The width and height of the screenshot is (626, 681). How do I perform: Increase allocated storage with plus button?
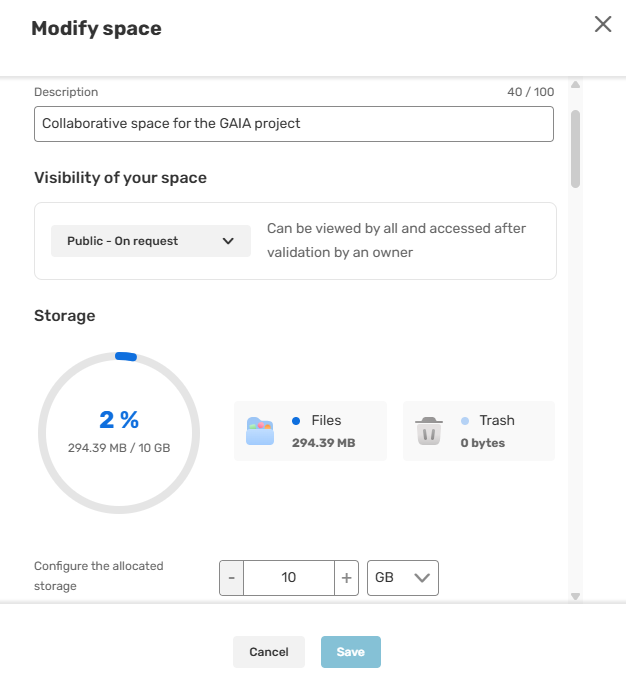tap(346, 578)
